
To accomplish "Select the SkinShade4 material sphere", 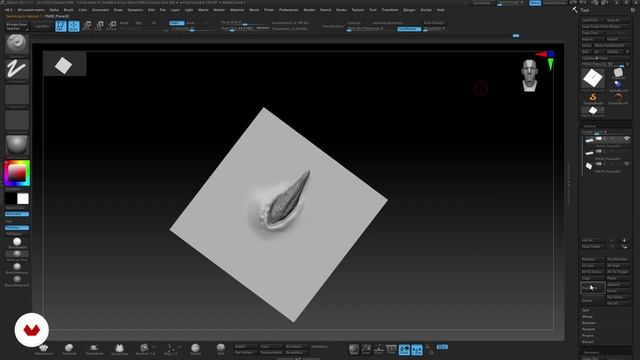I will pyautogui.click(x=17, y=242).
